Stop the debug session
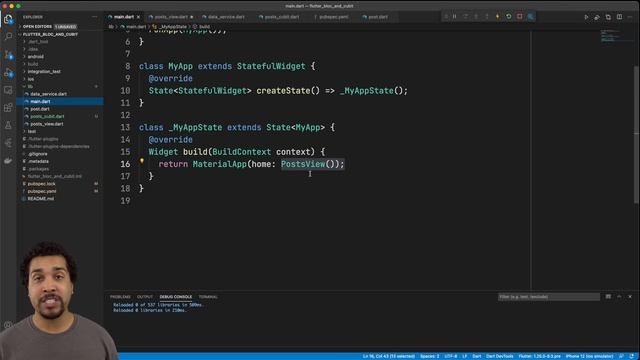This screenshot has width=640, height=360. point(520,17)
